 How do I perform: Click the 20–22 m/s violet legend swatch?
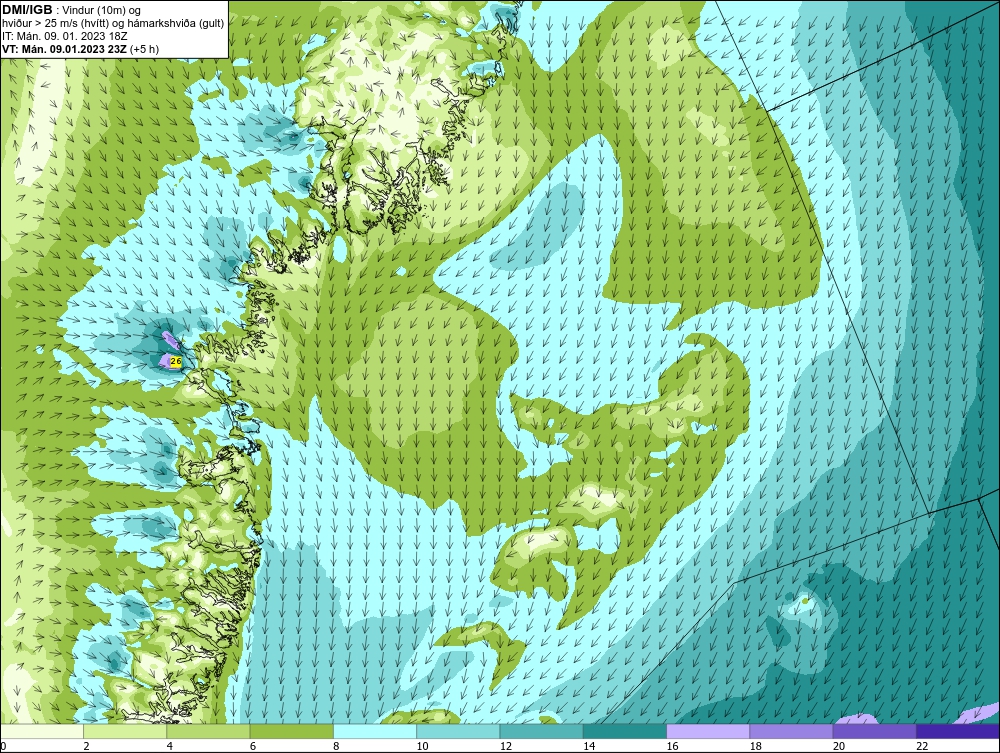tap(875, 731)
